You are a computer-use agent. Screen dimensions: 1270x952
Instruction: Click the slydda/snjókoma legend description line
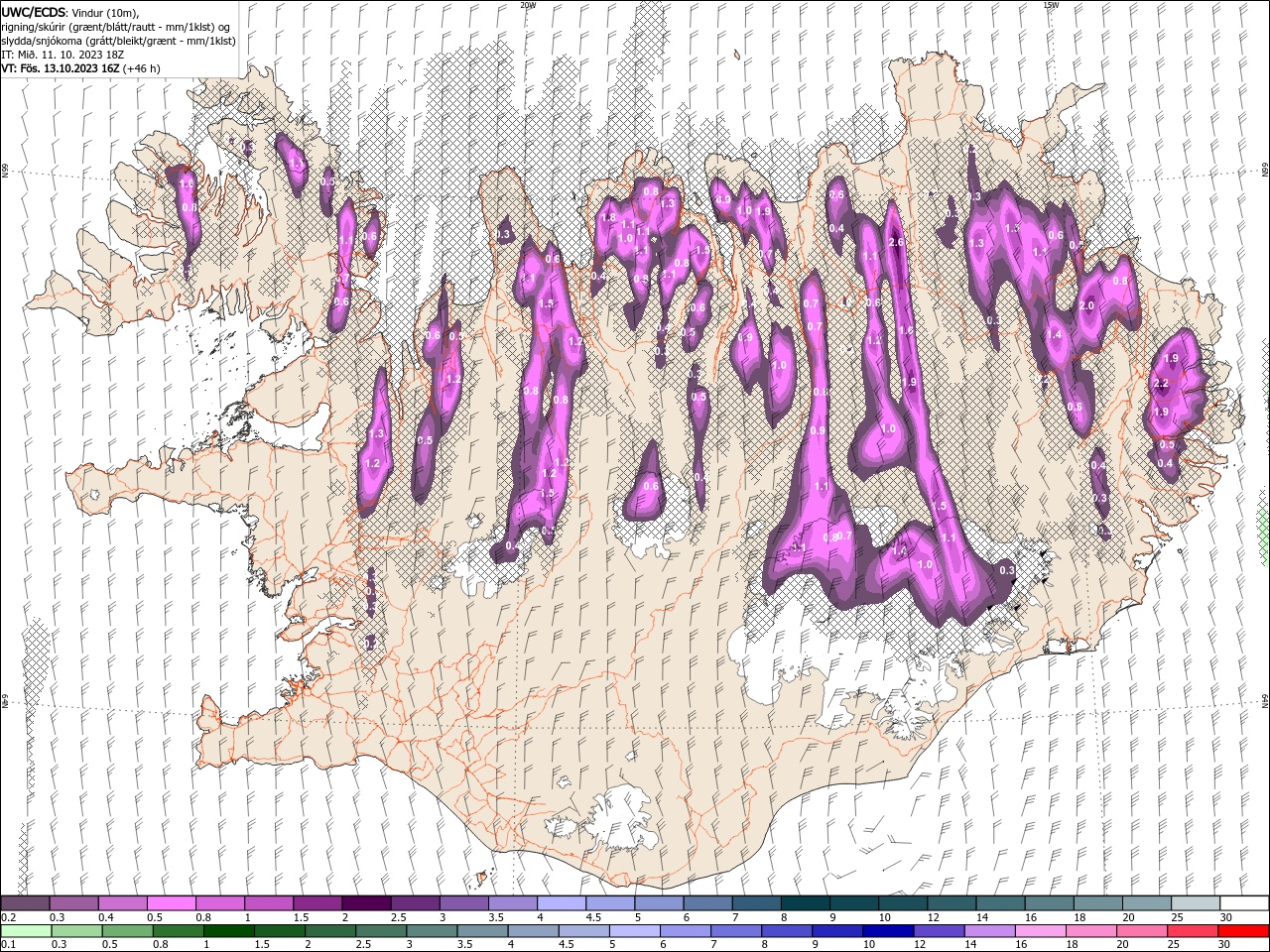[117, 41]
